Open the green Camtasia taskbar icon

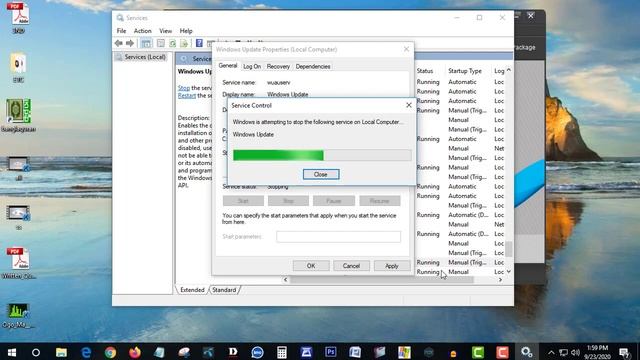(x=478, y=352)
